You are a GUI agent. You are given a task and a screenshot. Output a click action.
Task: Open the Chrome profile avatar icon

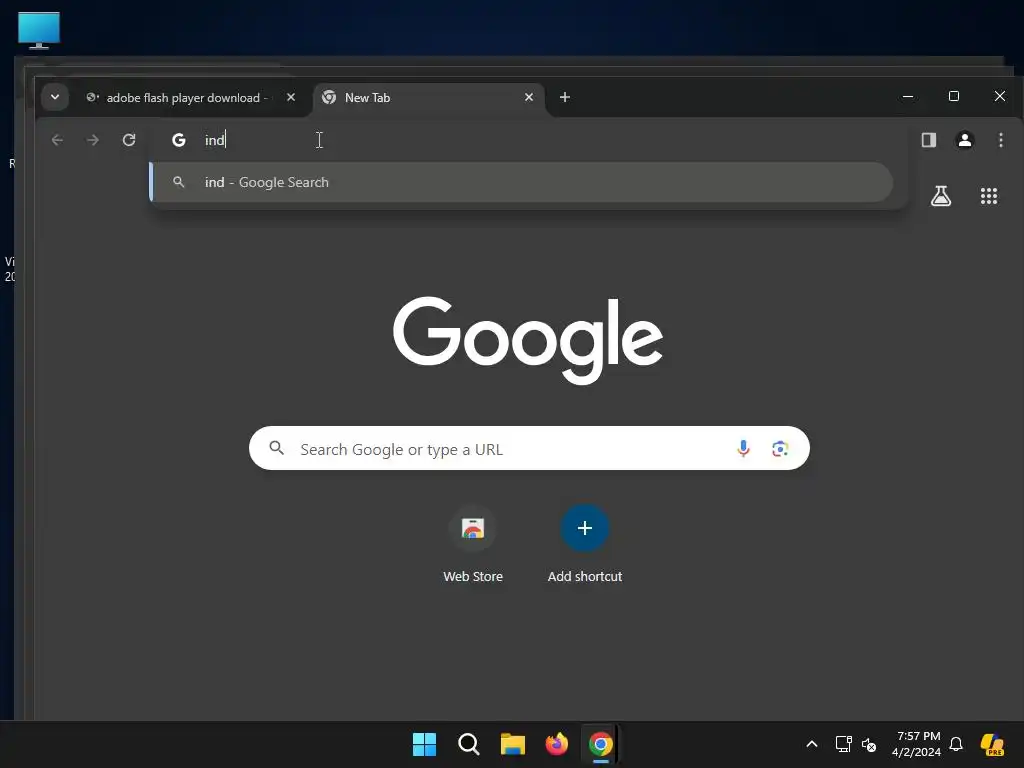(965, 140)
